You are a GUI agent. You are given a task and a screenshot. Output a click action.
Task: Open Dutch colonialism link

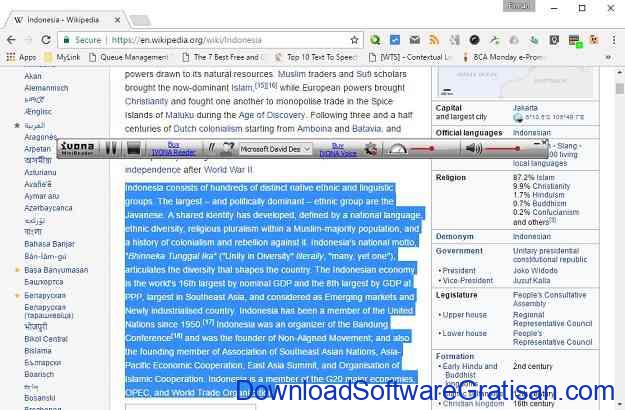coord(208,129)
